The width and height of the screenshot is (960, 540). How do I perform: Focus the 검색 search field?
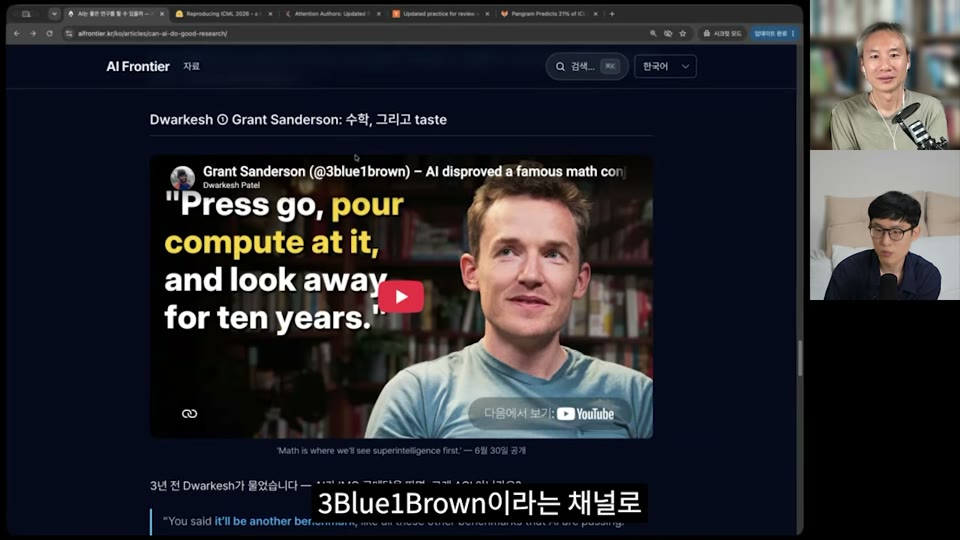tap(587, 66)
